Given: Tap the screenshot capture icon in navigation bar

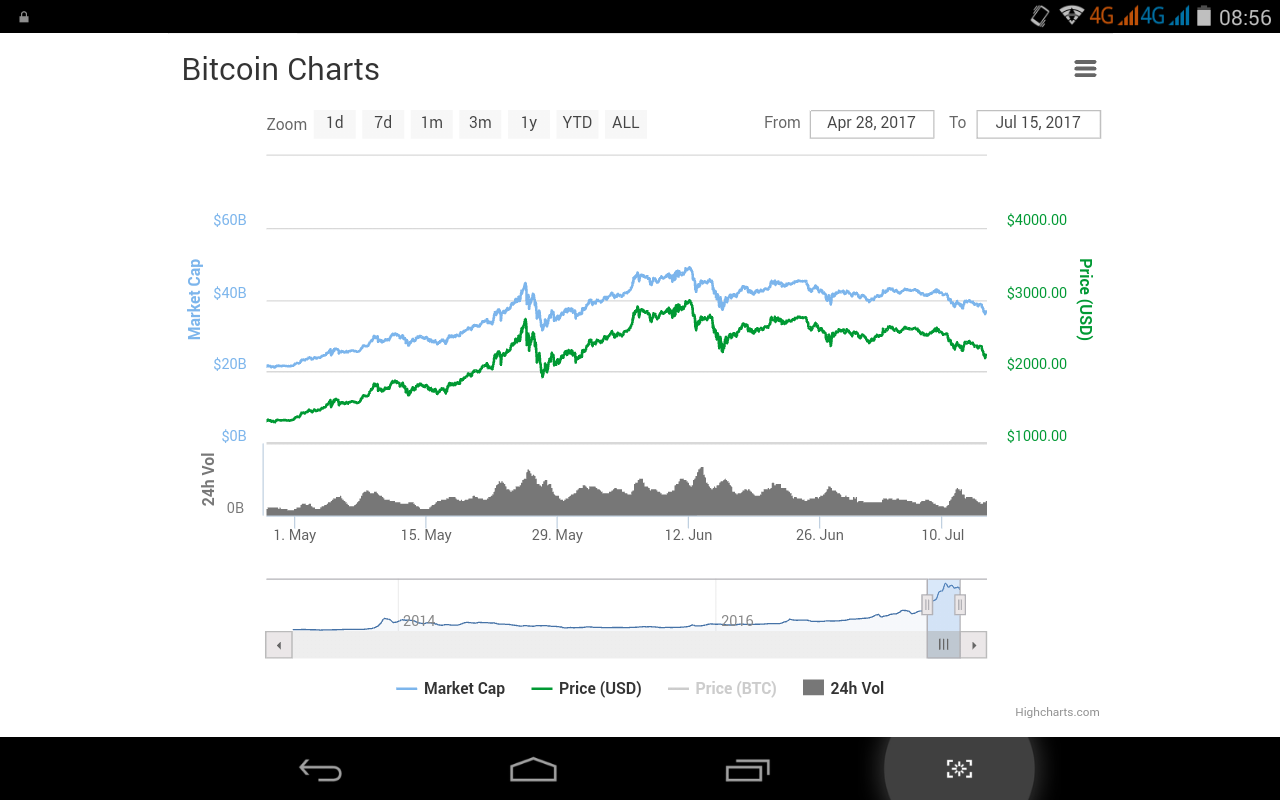Looking at the screenshot, I should pos(959,768).
